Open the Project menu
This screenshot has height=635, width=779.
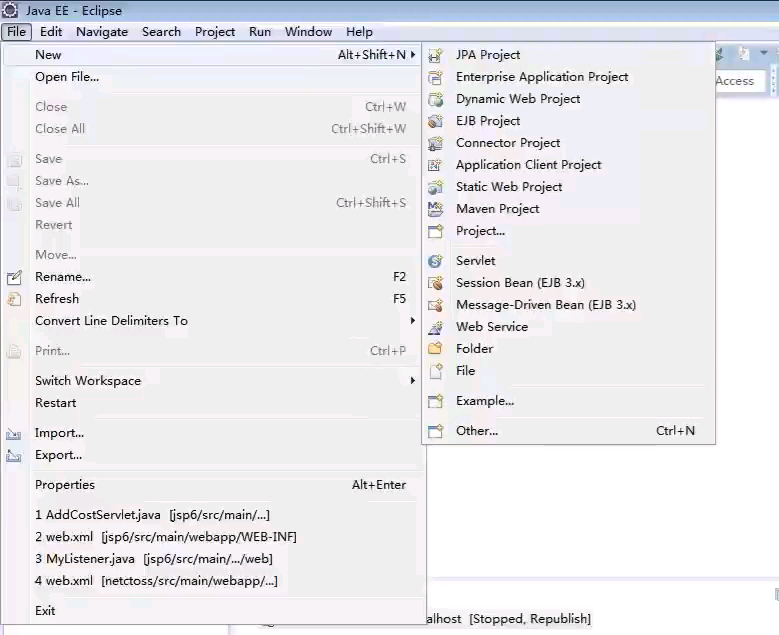(215, 32)
